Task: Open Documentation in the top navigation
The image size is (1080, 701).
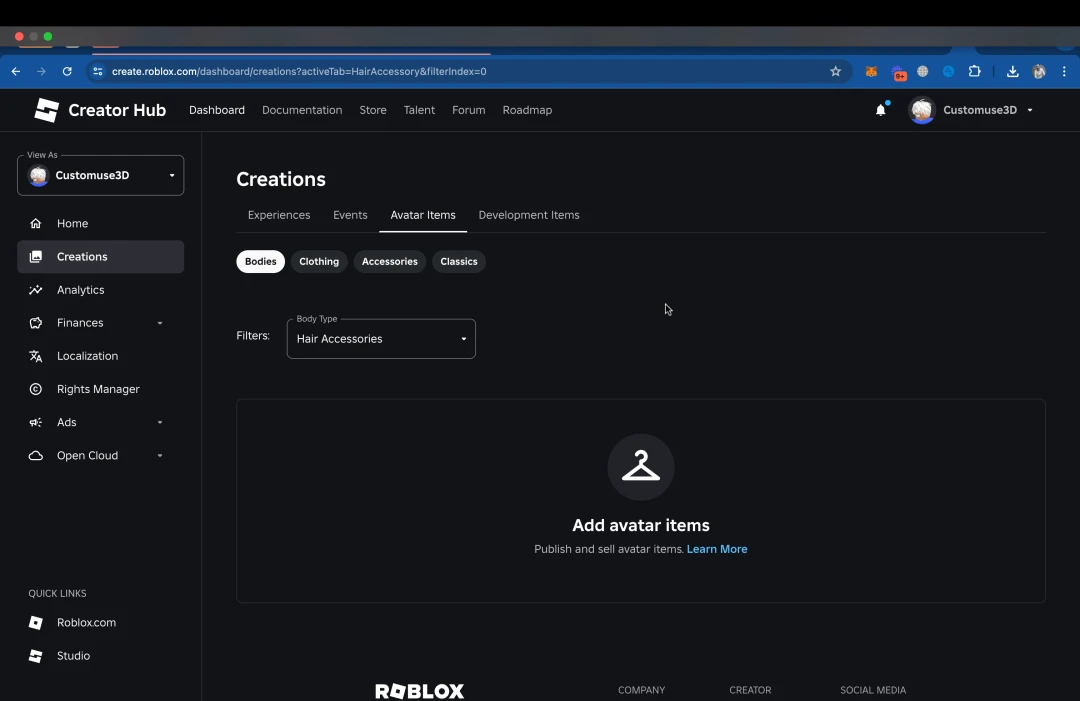Action: tap(302, 110)
